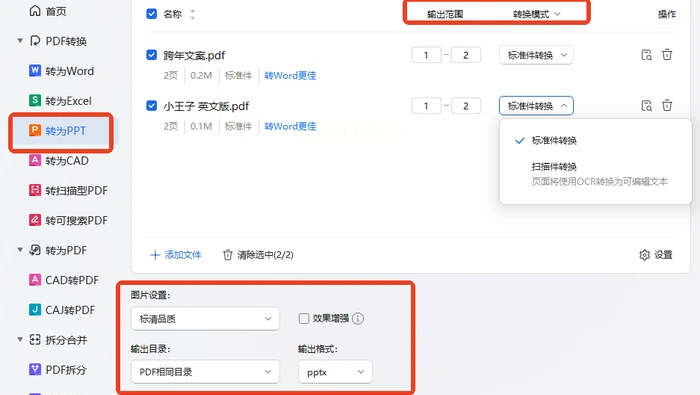The width and height of the screenshot is (700, 395).
Task: Select 扫描件转换 in the dropdown menu
Action: (x=596, y=174)
